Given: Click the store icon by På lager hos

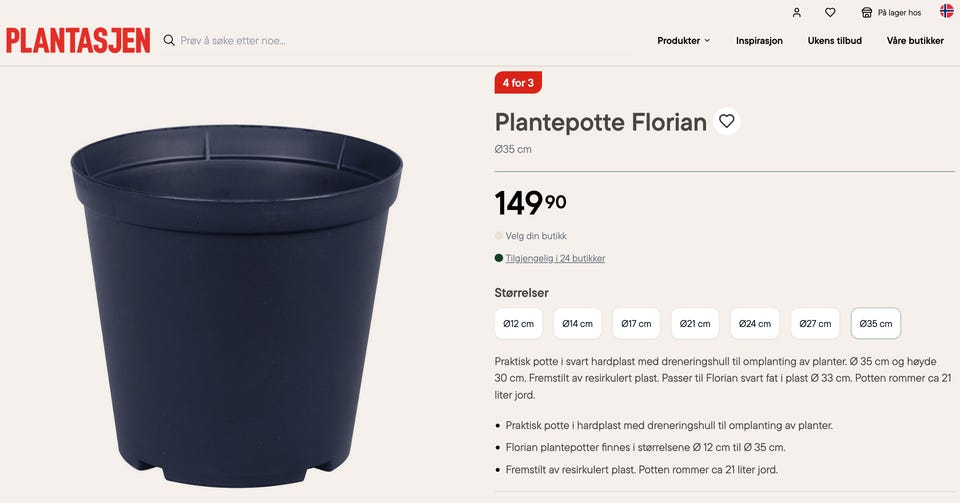Looking at the screenshot, I should point(866,12).
